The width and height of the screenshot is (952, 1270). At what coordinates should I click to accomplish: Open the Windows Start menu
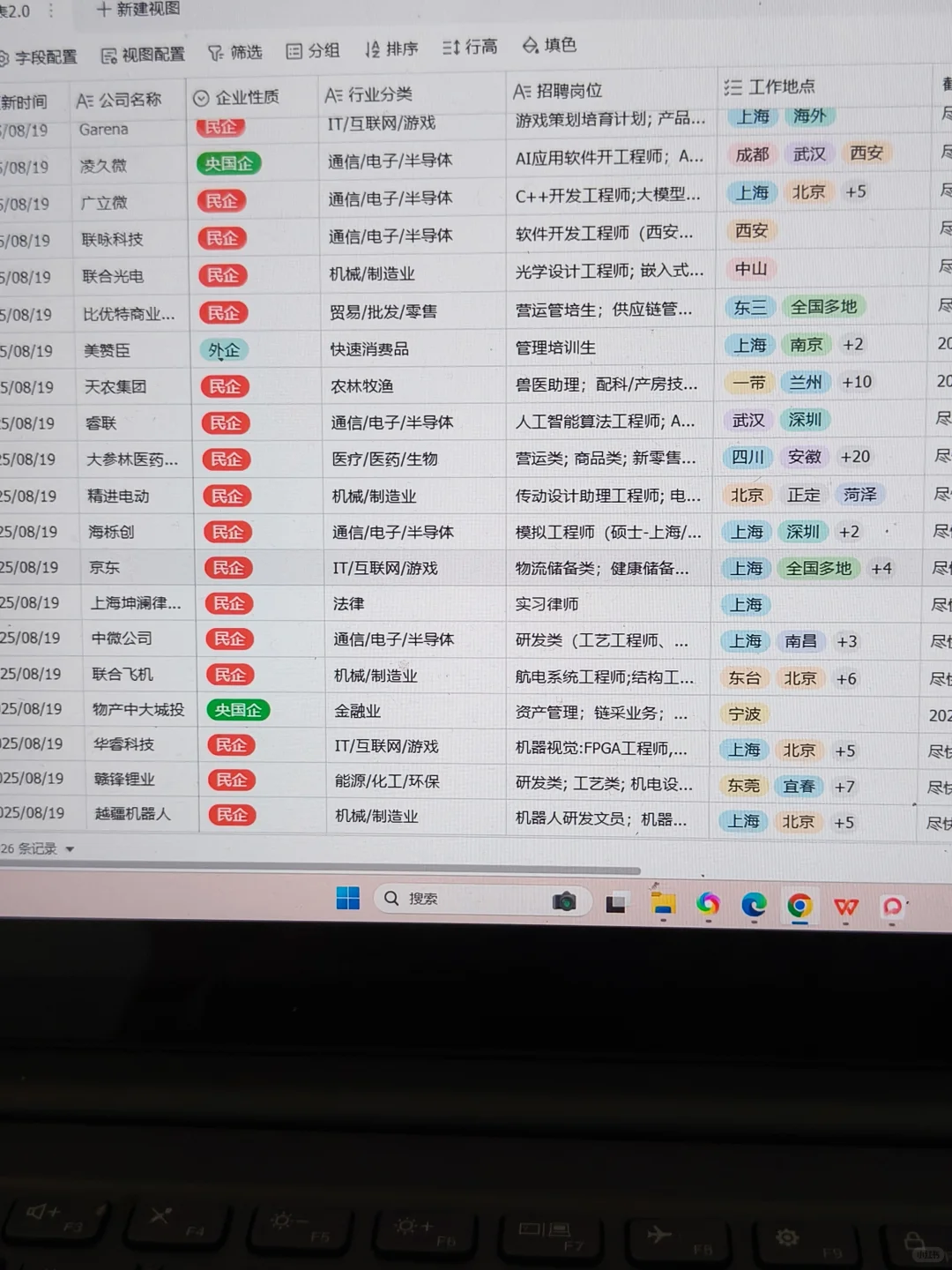pyautogui.click(x=348, y=898)
